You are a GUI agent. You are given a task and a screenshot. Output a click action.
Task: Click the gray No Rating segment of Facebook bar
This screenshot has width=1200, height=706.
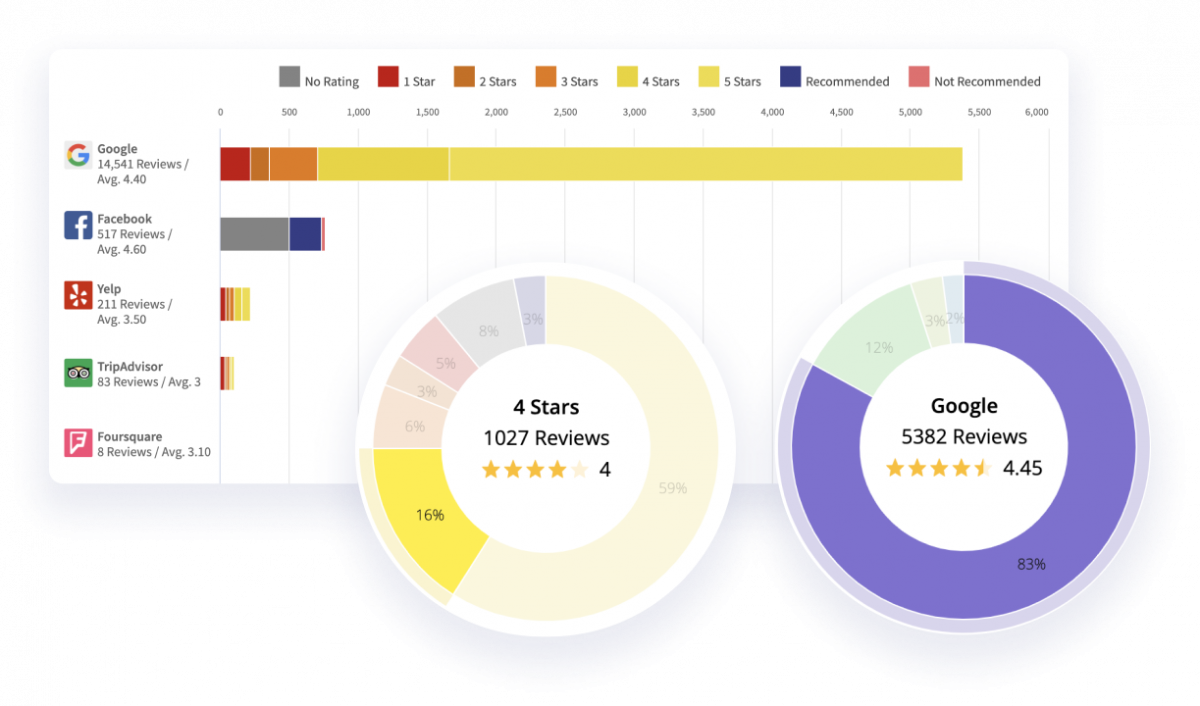(255, 234)
